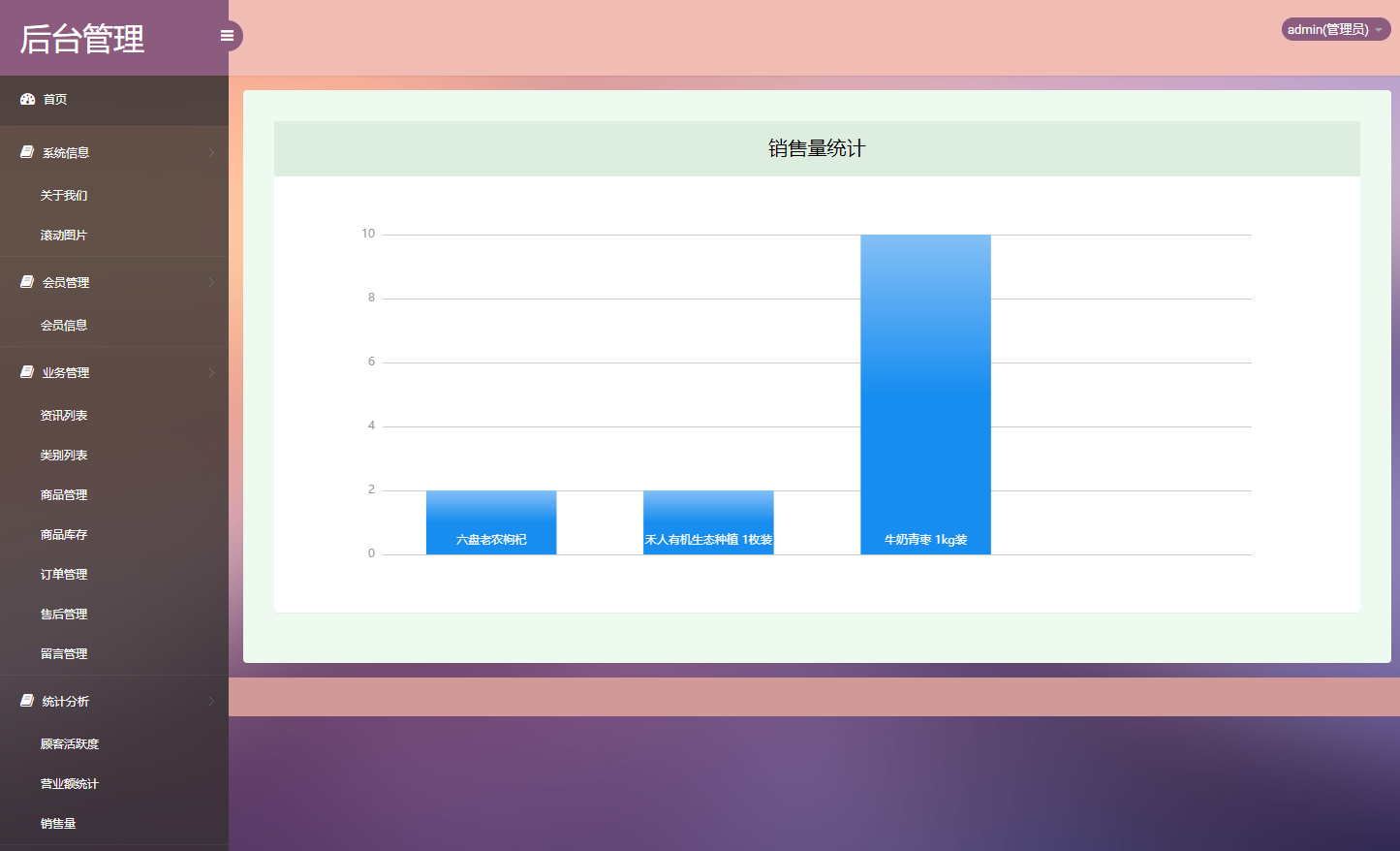1400x851 pixels.
Task: Click the book icon beside 系统信息
Action: (27, 152)
